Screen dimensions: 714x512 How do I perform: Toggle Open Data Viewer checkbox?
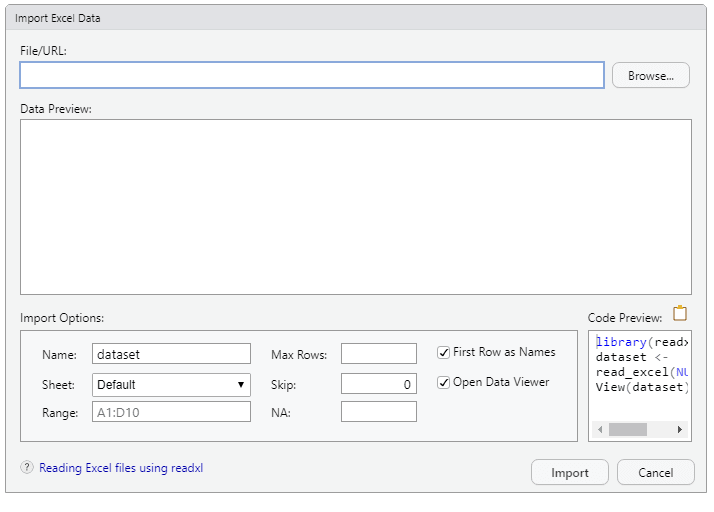443,383
